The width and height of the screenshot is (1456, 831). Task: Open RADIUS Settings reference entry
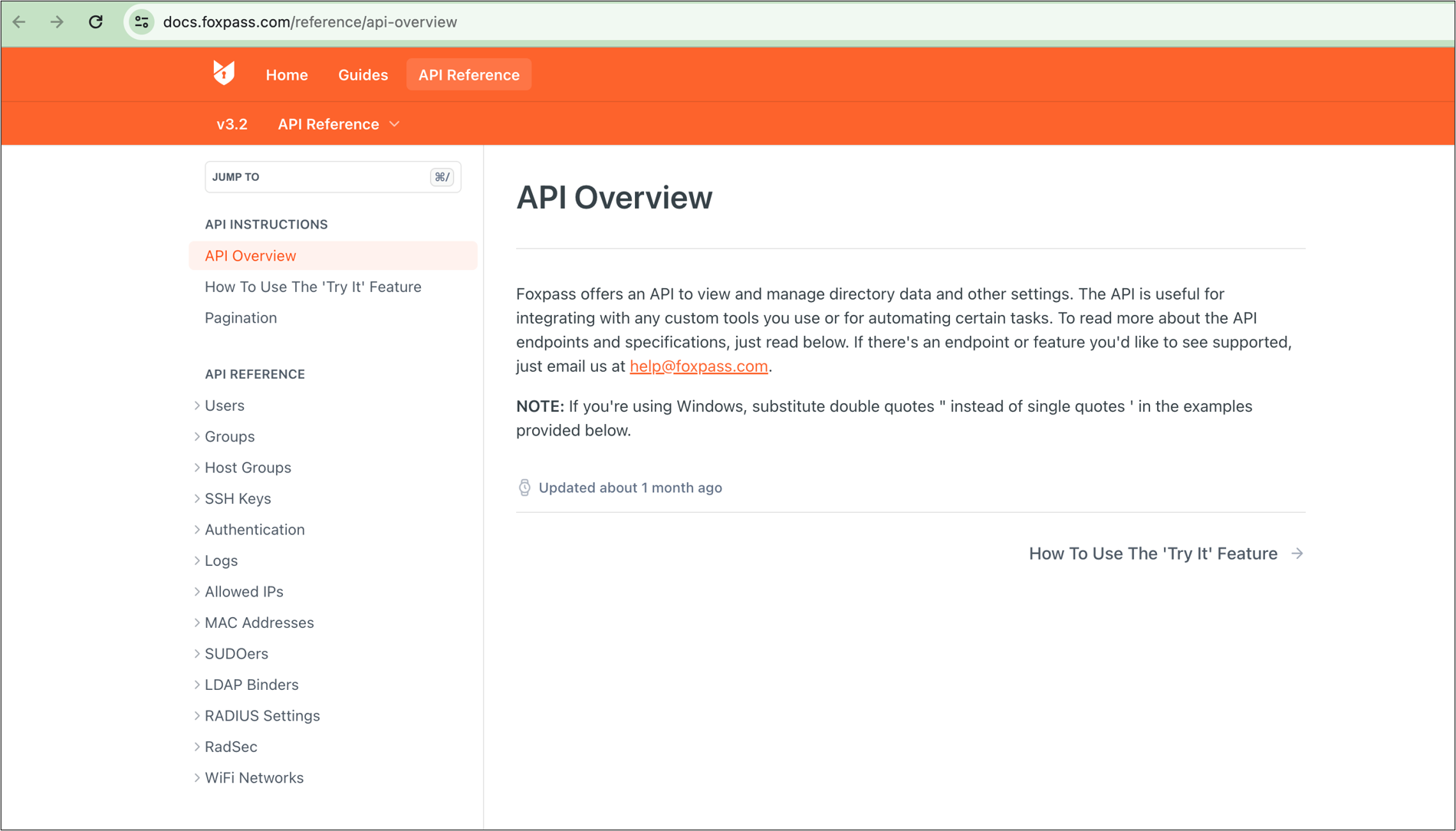[x=262, y=716]
